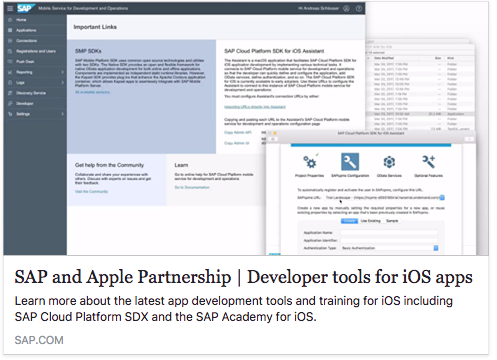Open the Authentication Type dropdown
The width and height of the screenshot is (497, 360).
[435, 248]
